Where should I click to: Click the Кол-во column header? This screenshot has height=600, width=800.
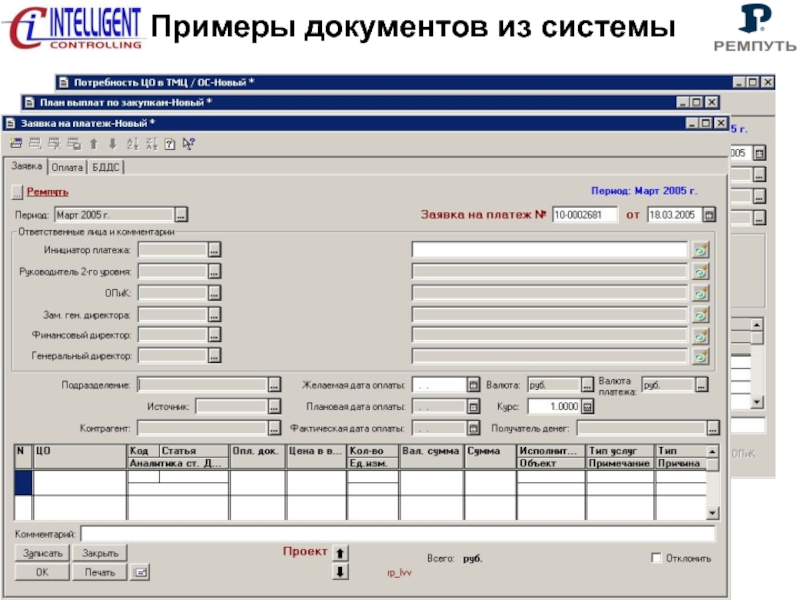pos(372,451)
